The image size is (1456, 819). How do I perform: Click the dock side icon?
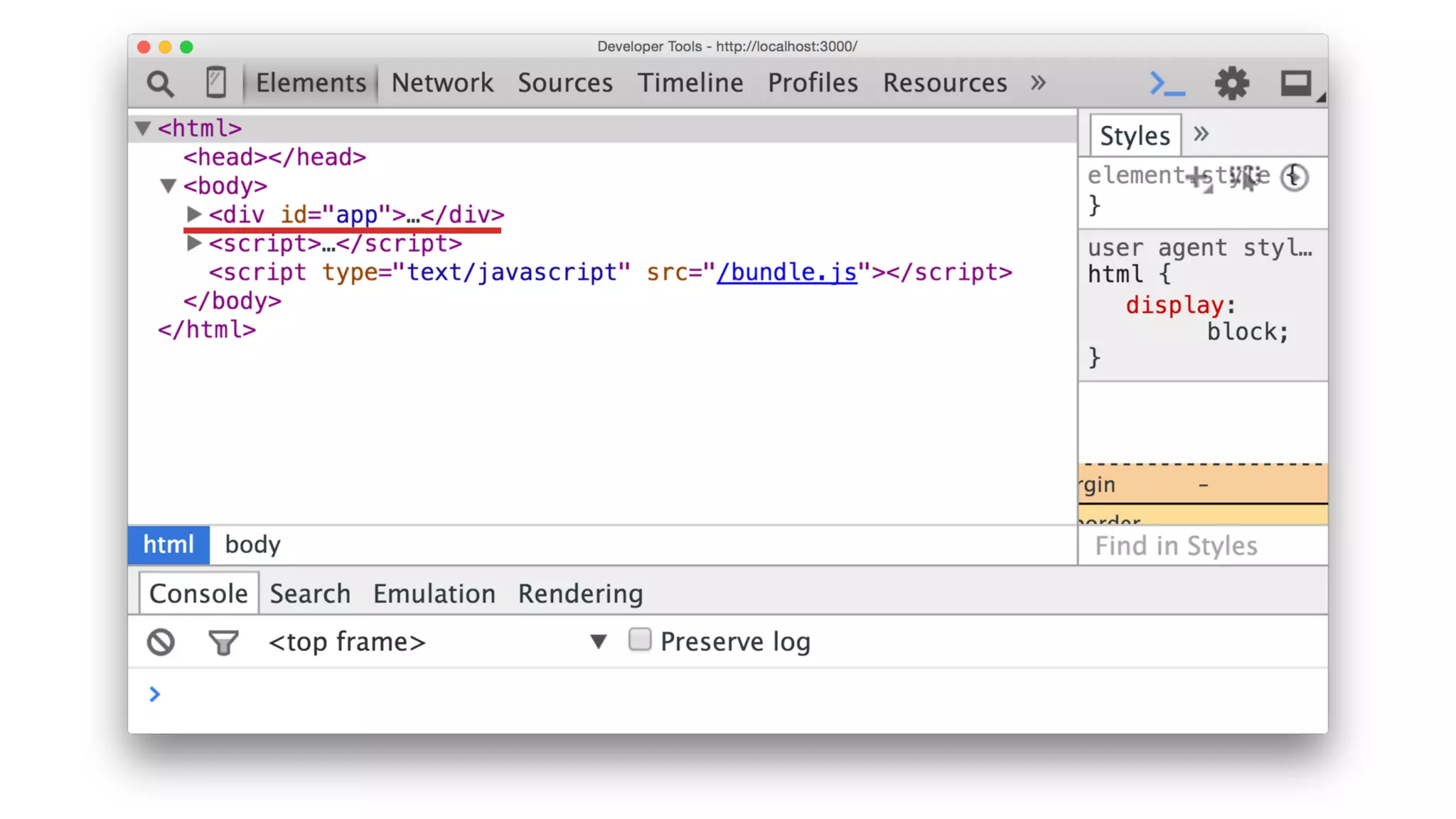[x=1296, y=83]
